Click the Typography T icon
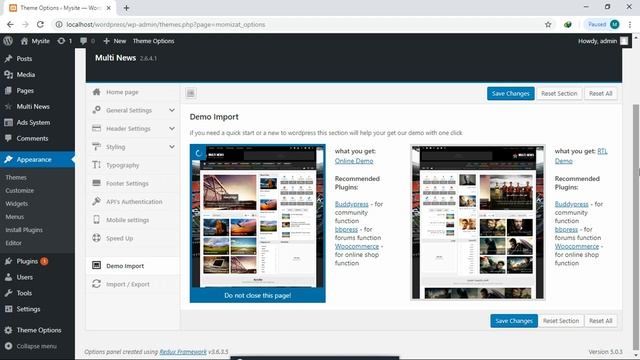The image size is (640, 360). coord(96,165)
